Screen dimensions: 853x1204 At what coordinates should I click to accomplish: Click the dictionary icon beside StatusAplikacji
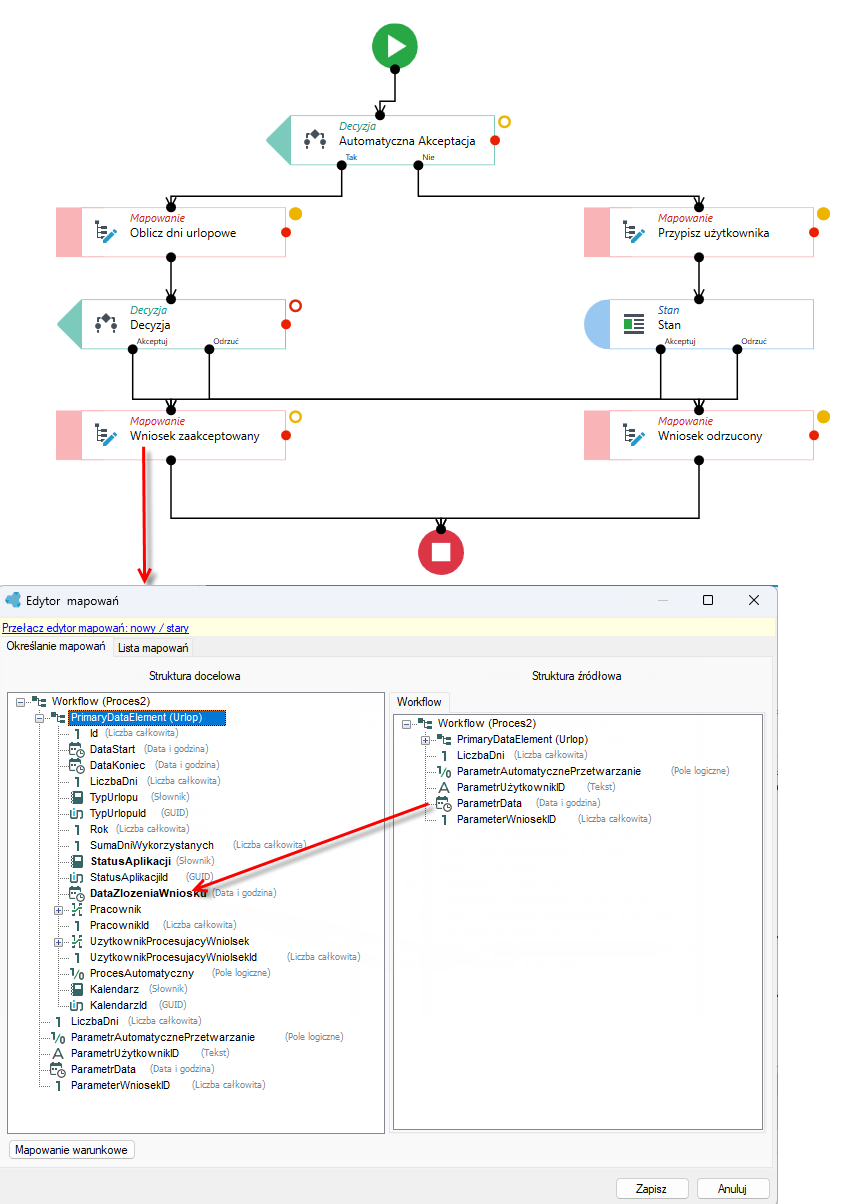76,861
